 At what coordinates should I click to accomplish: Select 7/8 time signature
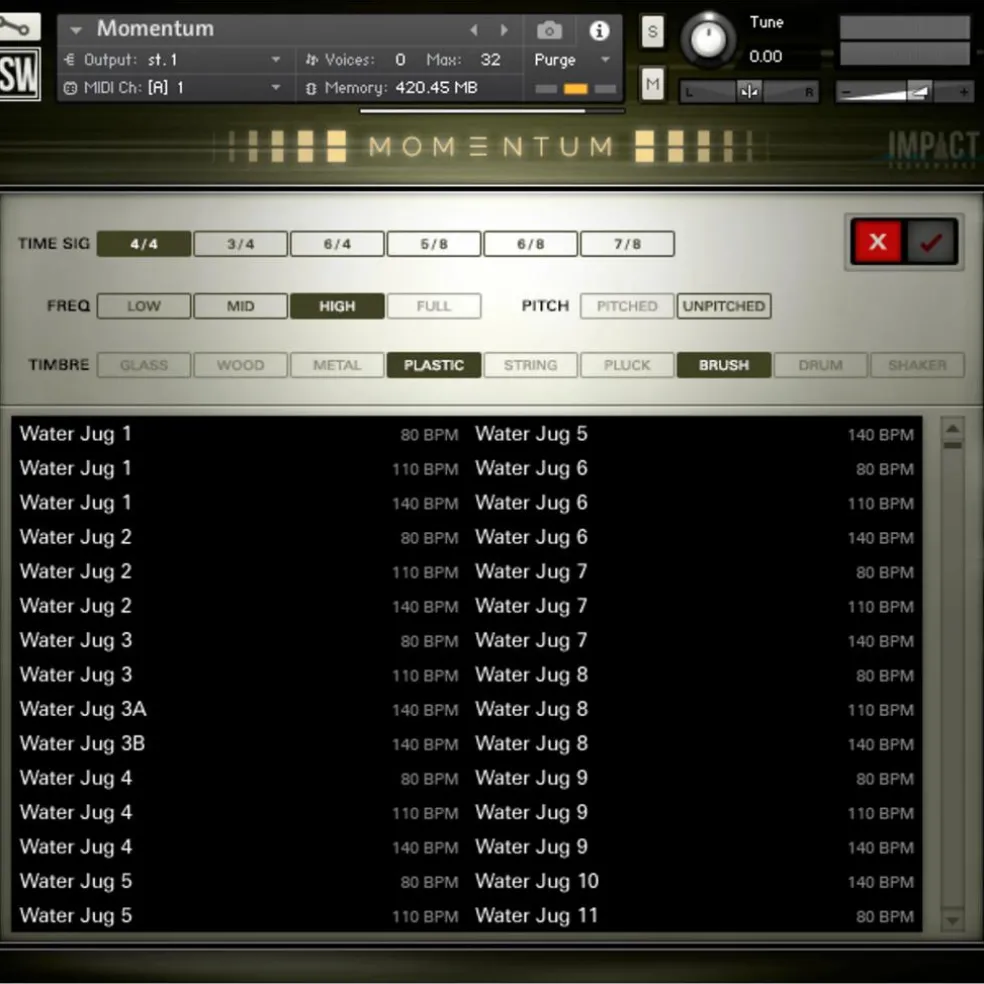click(627, 243)
